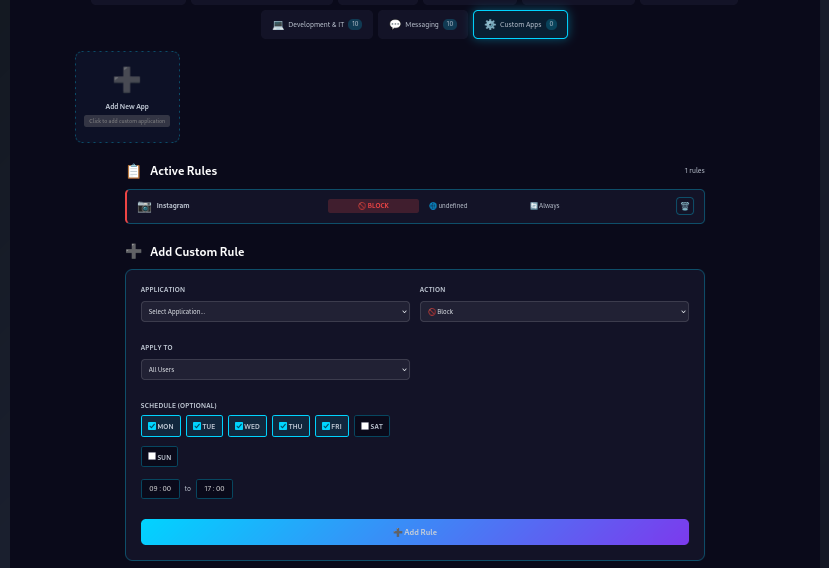
Task: Delete the Instagram rule with trash icon
Action: pos(684,206)
